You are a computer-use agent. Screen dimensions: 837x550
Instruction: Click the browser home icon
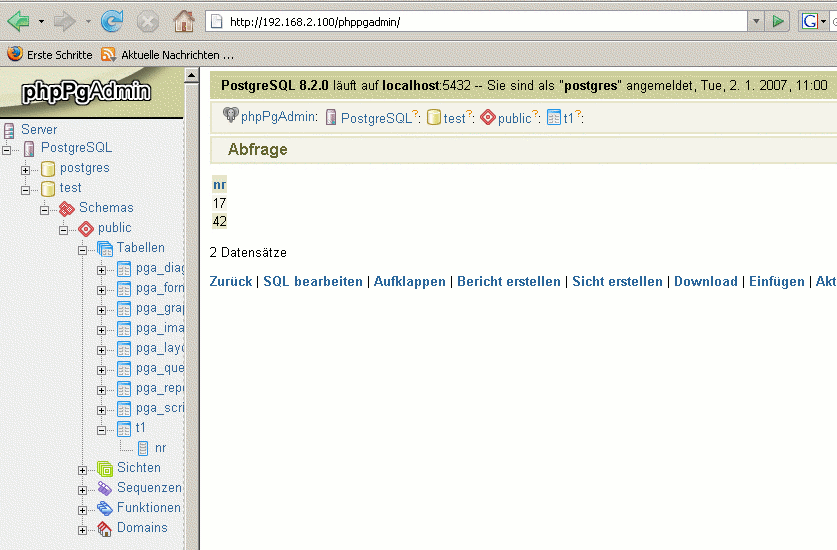tap(183, 20)
